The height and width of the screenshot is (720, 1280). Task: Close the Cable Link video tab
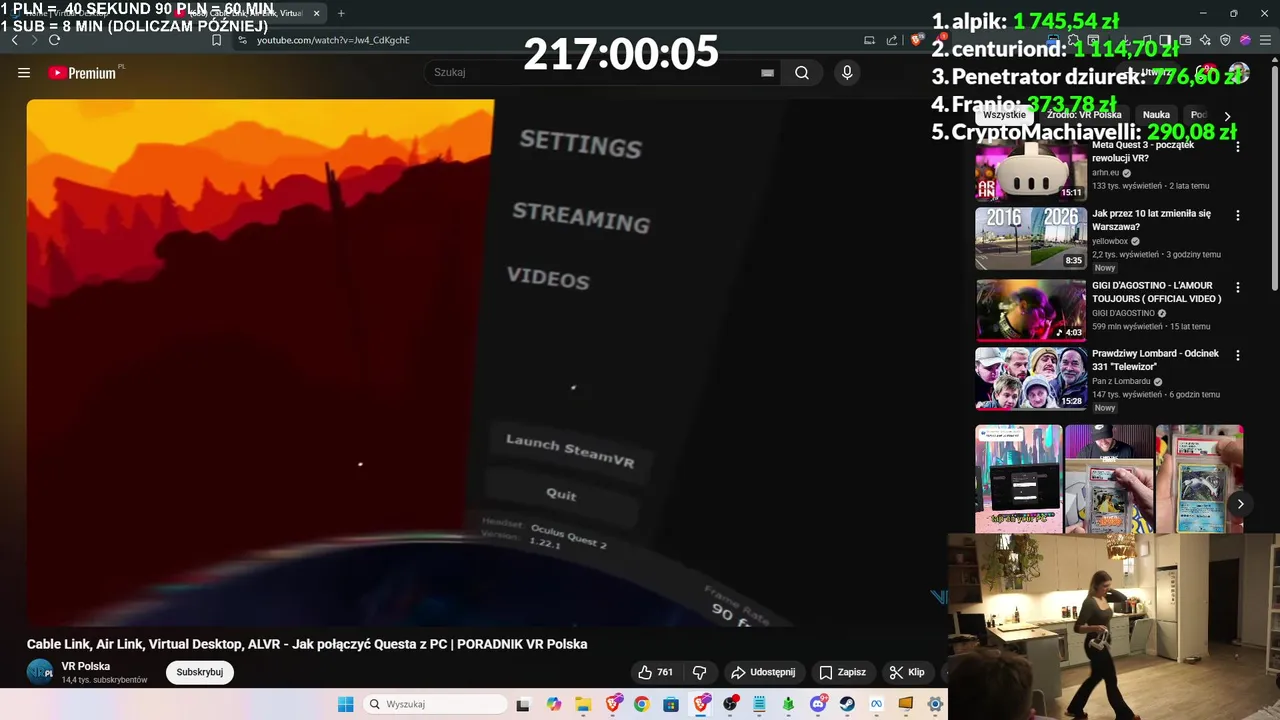point(317,13)
